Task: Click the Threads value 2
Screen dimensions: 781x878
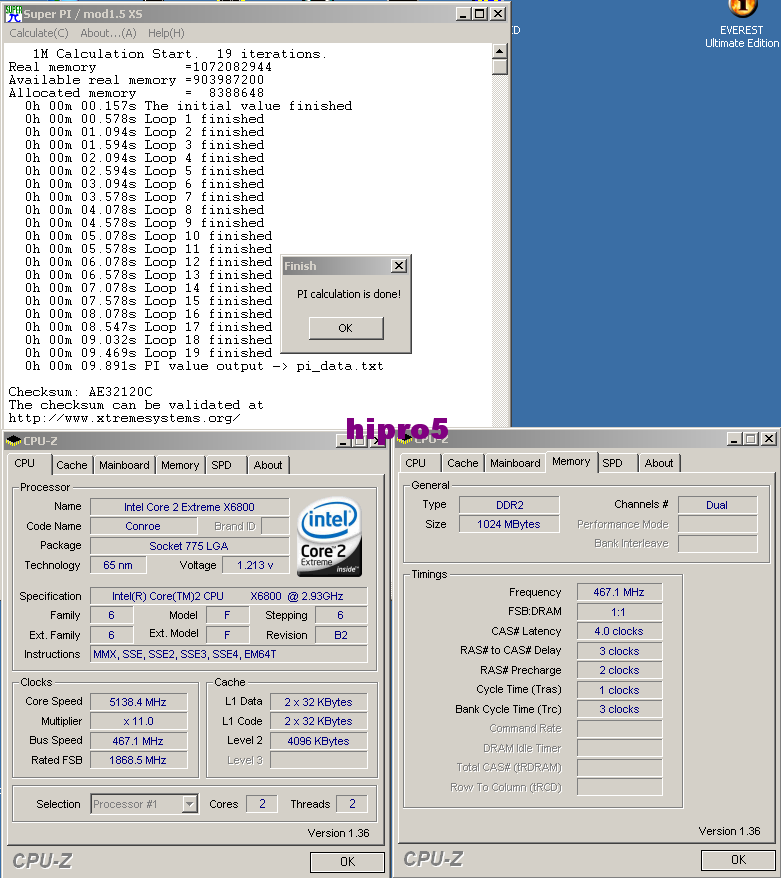Action: point(352,804)
